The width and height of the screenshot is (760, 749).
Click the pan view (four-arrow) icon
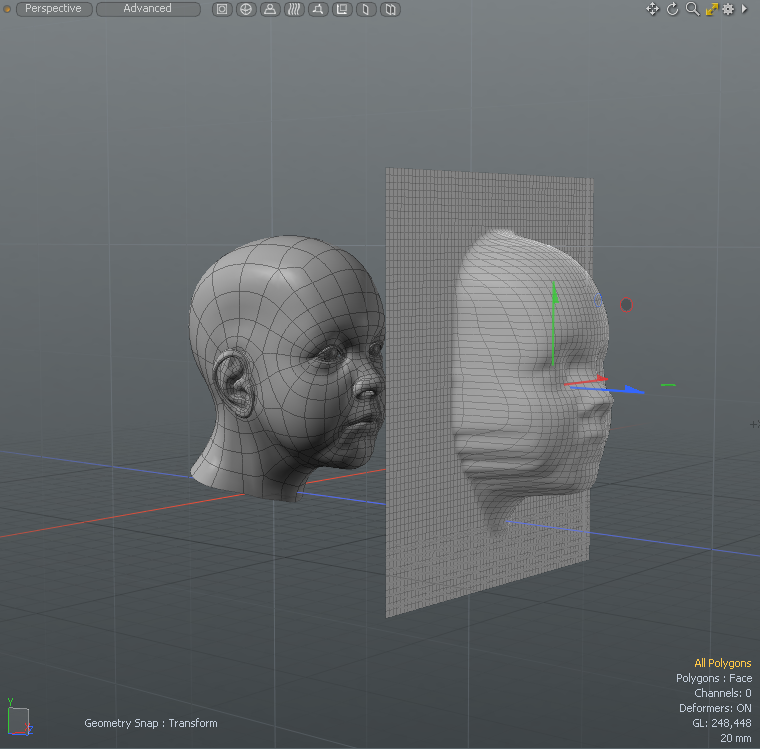[x=652, y=9]
